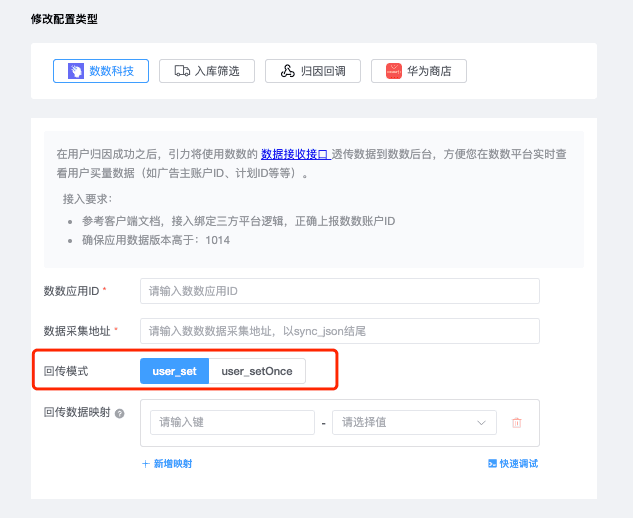This screenshot has height=518, width=633.
Task: Open 快速调试 quick debug link
Action: pos(513,463)
